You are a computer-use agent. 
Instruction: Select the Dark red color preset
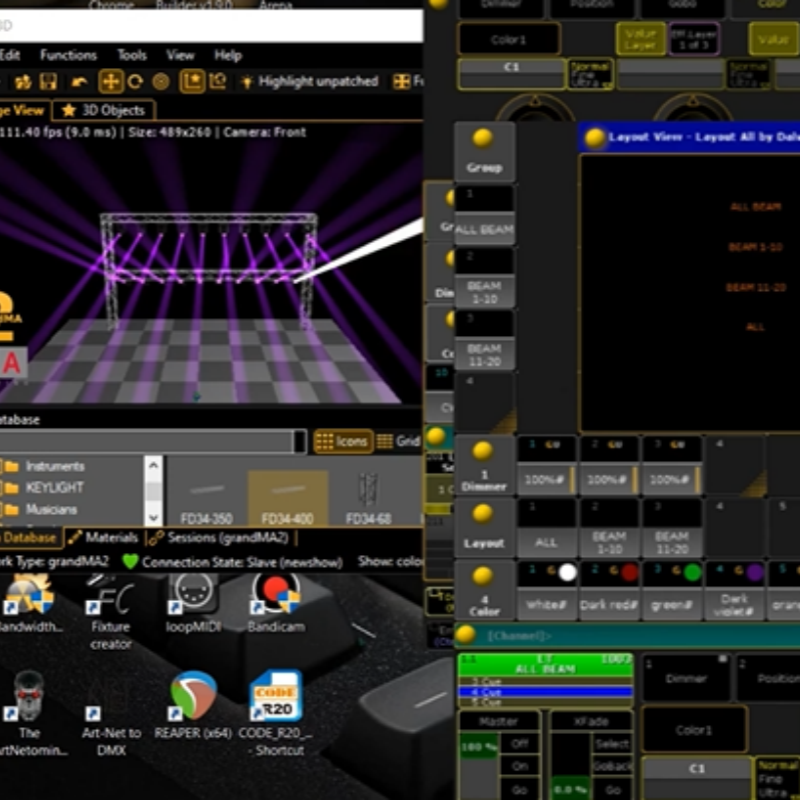point(609,593)
